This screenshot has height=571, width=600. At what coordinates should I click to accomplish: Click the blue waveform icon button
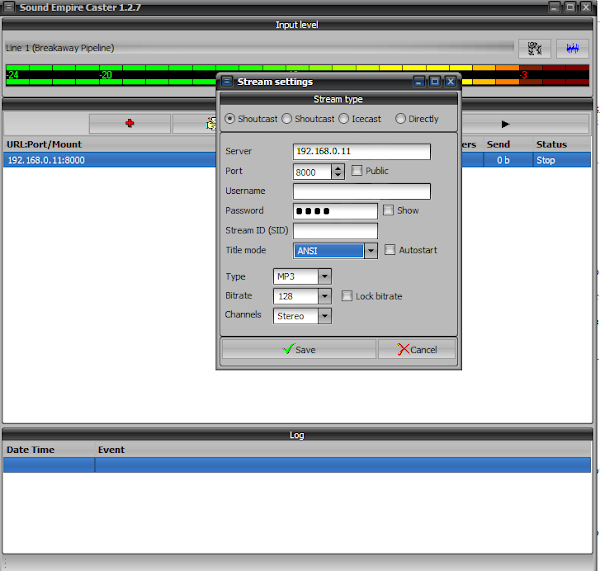click(x=572, y=49)
